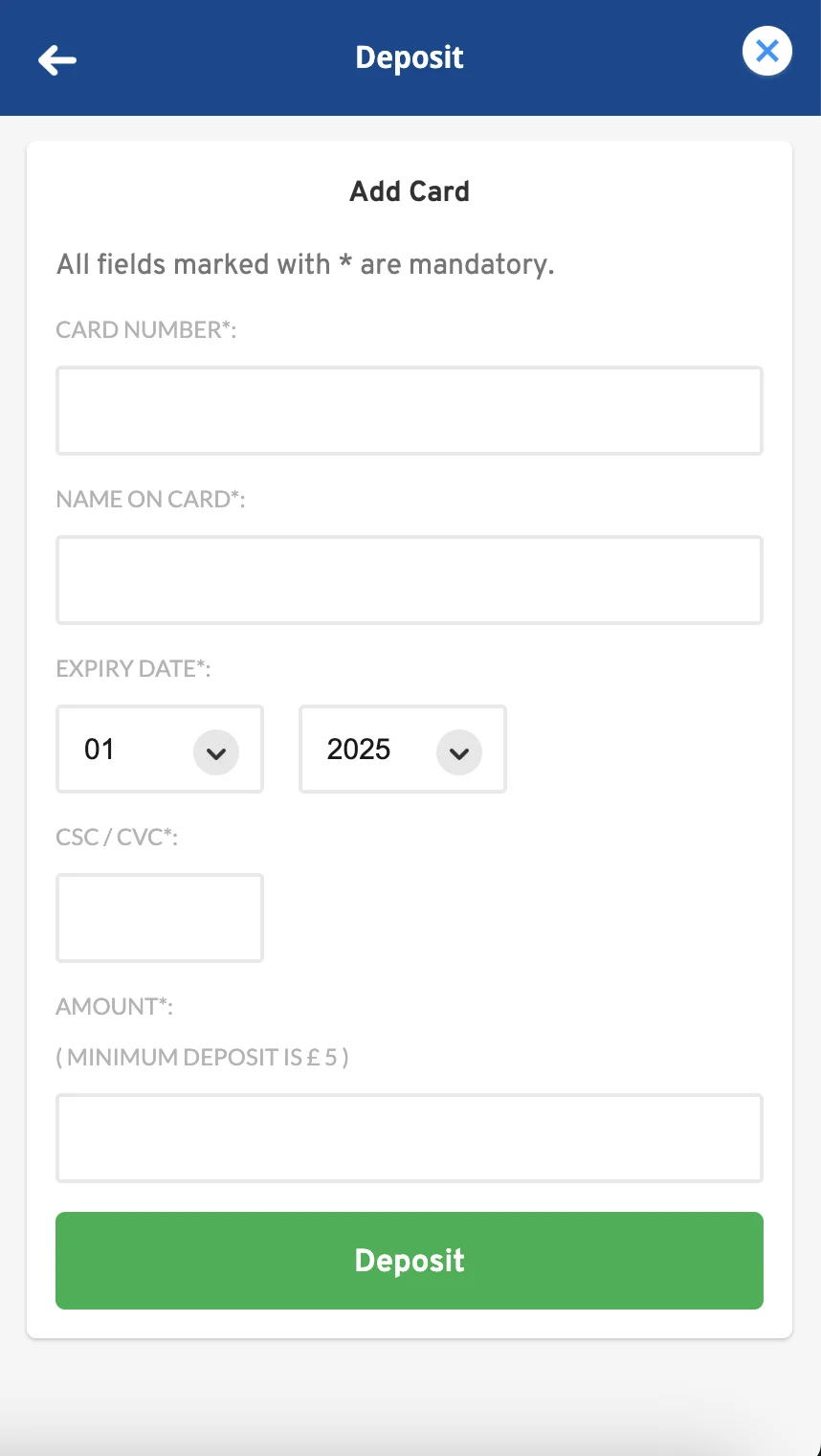Go back using the header arrow
Screen dimensions: 821x1456
click(57, 59)
